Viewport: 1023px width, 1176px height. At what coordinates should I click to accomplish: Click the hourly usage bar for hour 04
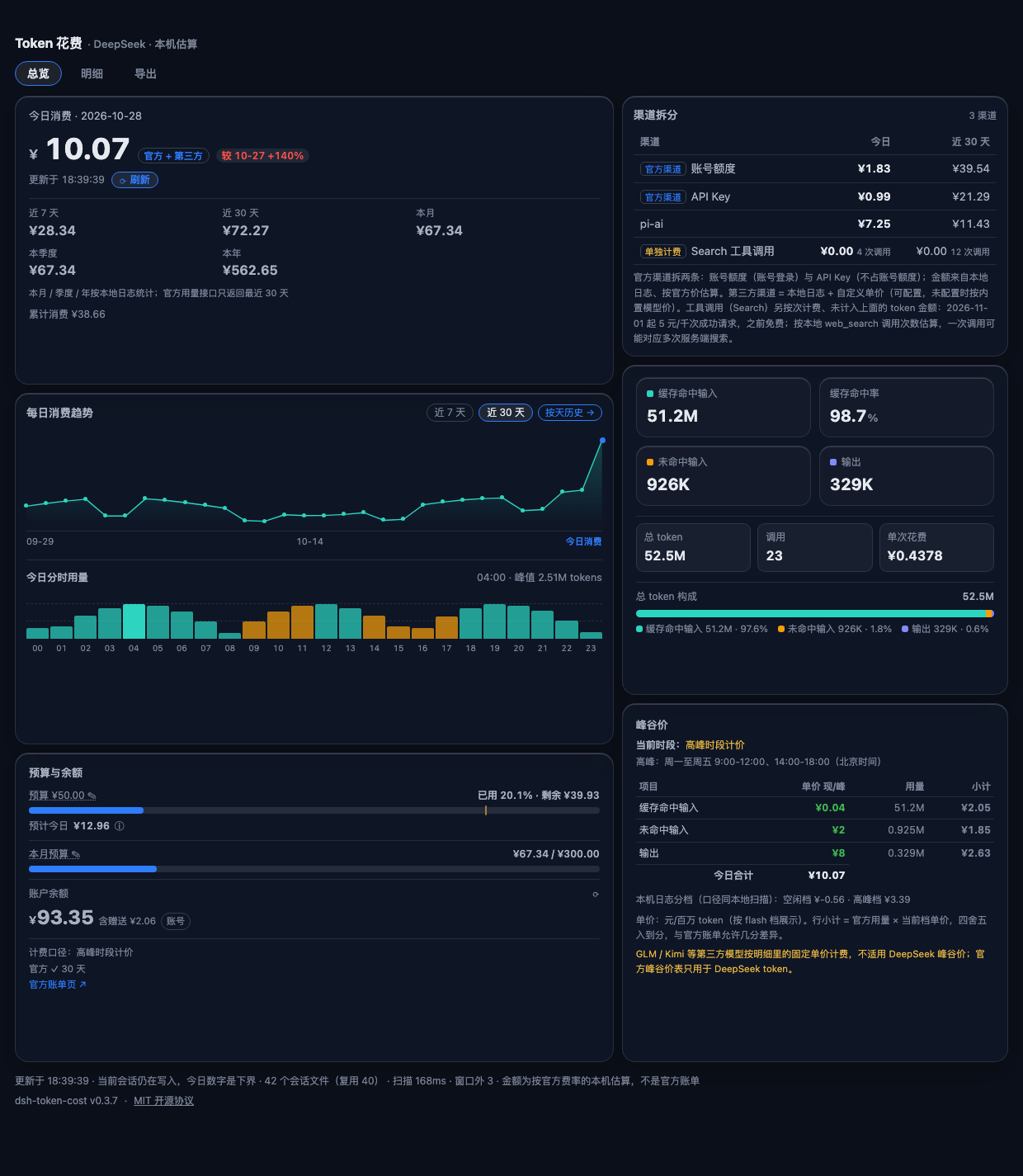(x=134, y=621)
